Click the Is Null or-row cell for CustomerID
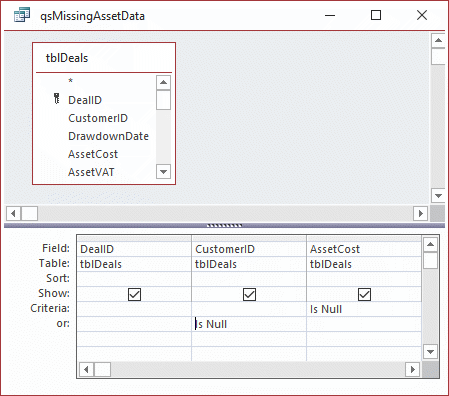Image resolution: width=449 pixels, height=396 pixels. click(x=249, y=324)
